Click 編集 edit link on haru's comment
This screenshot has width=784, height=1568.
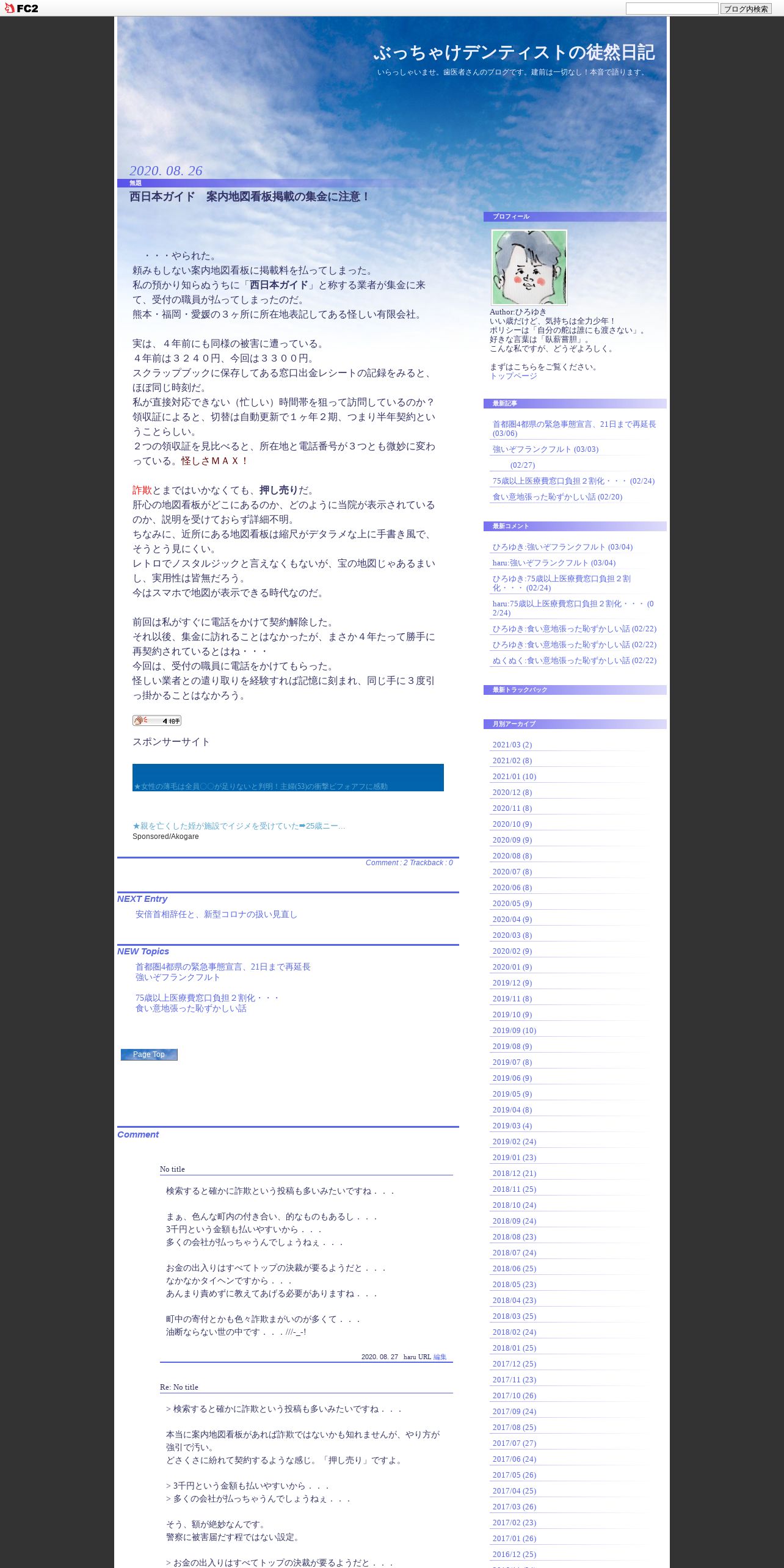[440, 1357]
